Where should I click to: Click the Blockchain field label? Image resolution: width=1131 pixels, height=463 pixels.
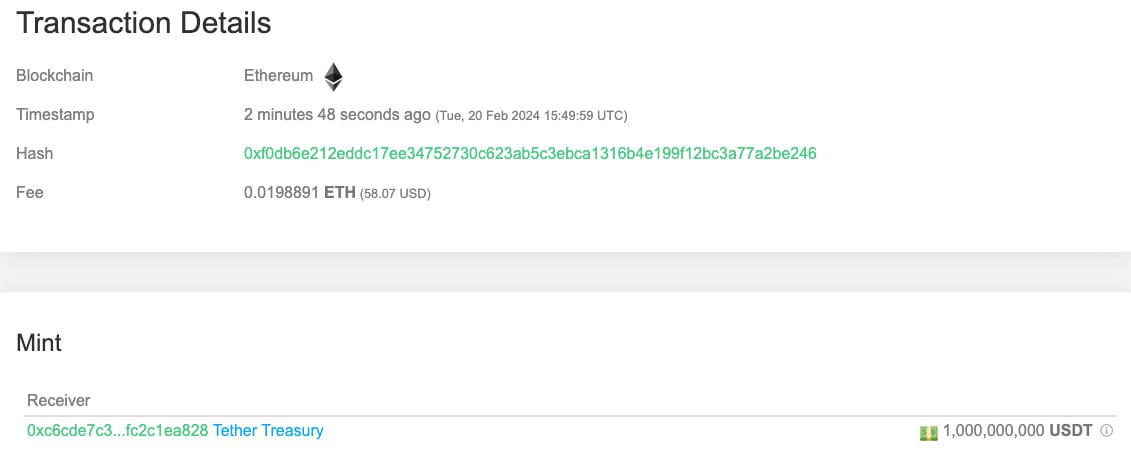[x=54, y=76]
